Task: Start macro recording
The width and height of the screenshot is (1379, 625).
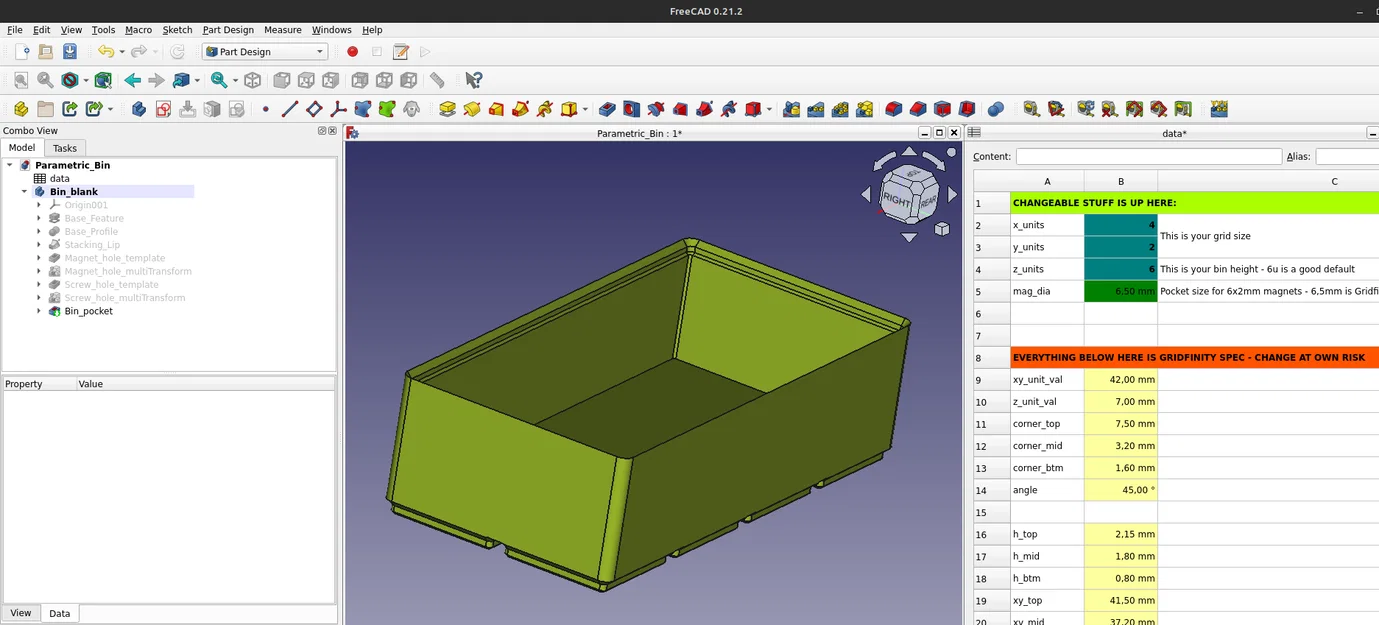Action: (352, 51)
